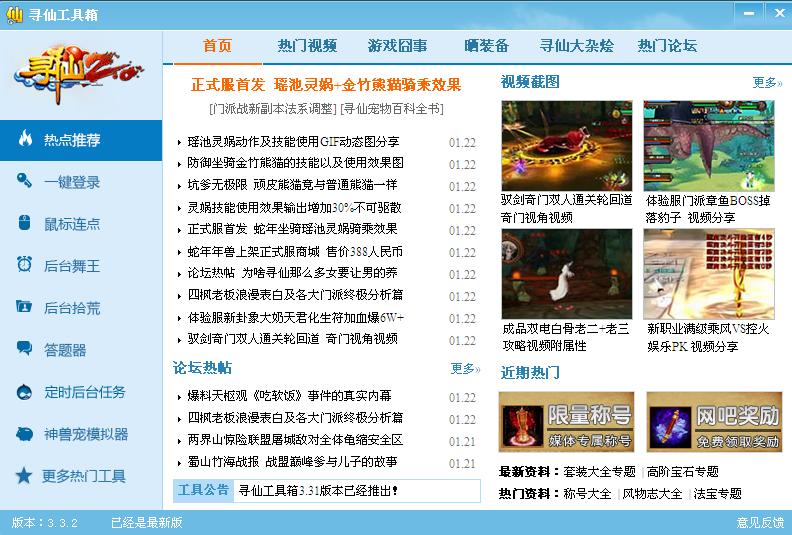This screenshot has height=535, width=792.
Task: Open the 门派战新副本法系调整 link
Action: coord(273,109)
